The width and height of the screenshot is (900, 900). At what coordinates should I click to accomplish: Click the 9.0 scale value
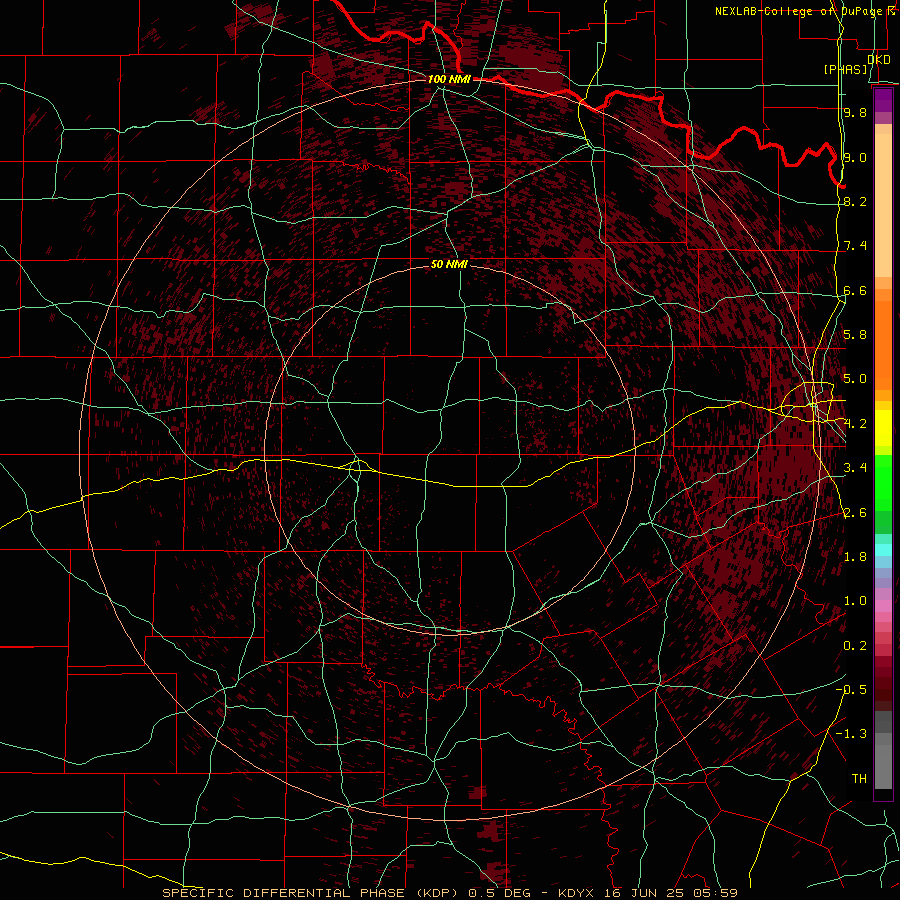pyautogui.click(x=855, y=157)
